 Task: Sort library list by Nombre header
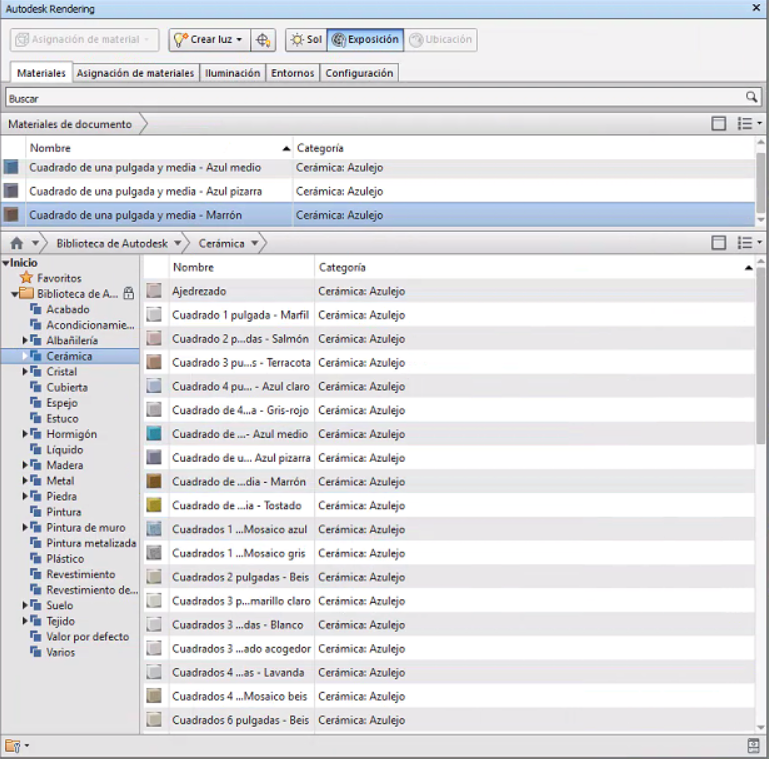tap(242, 268)
